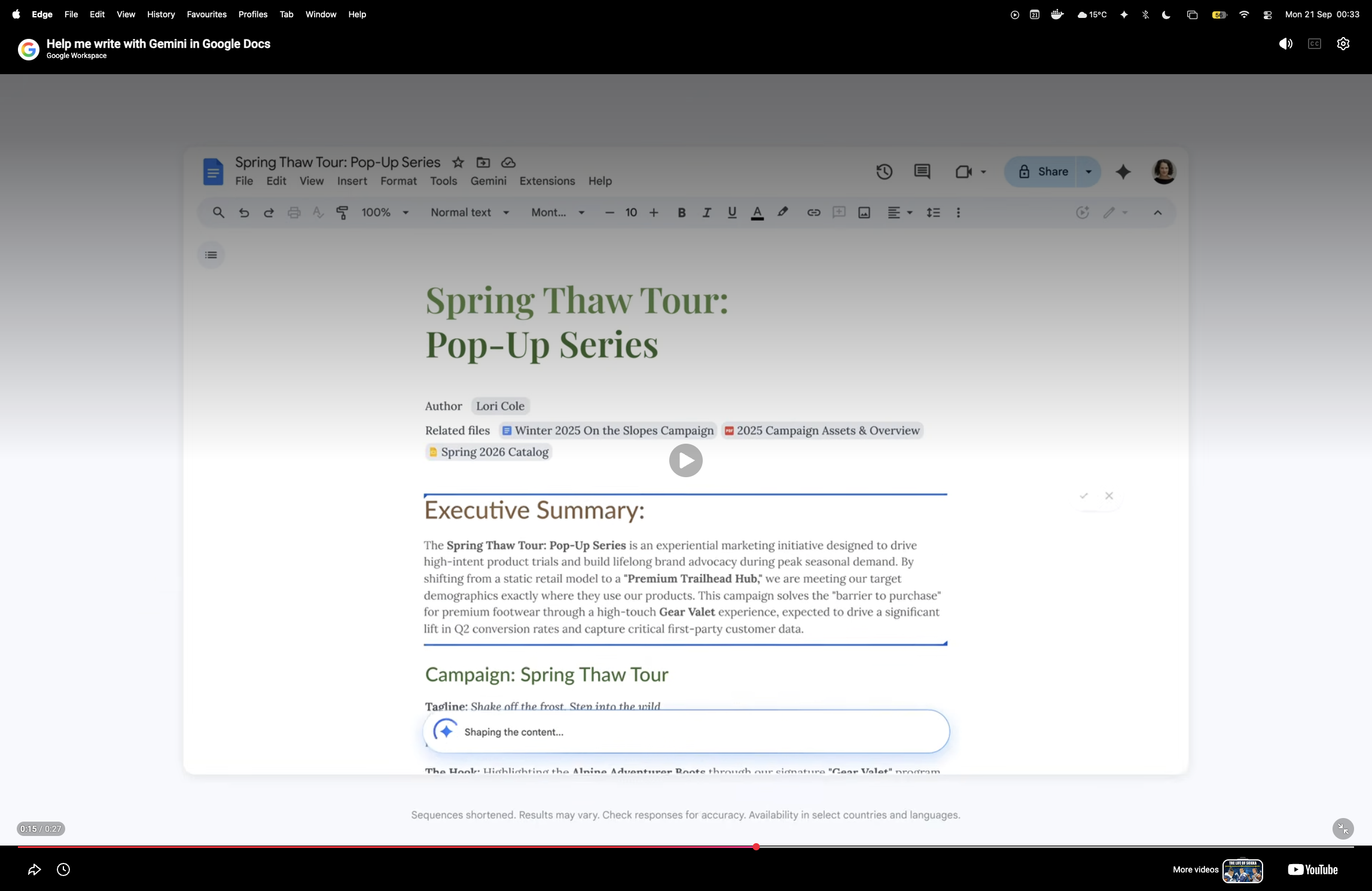
Task: Open the Extensions menu in Docs
Action: (x=547, y=181)
